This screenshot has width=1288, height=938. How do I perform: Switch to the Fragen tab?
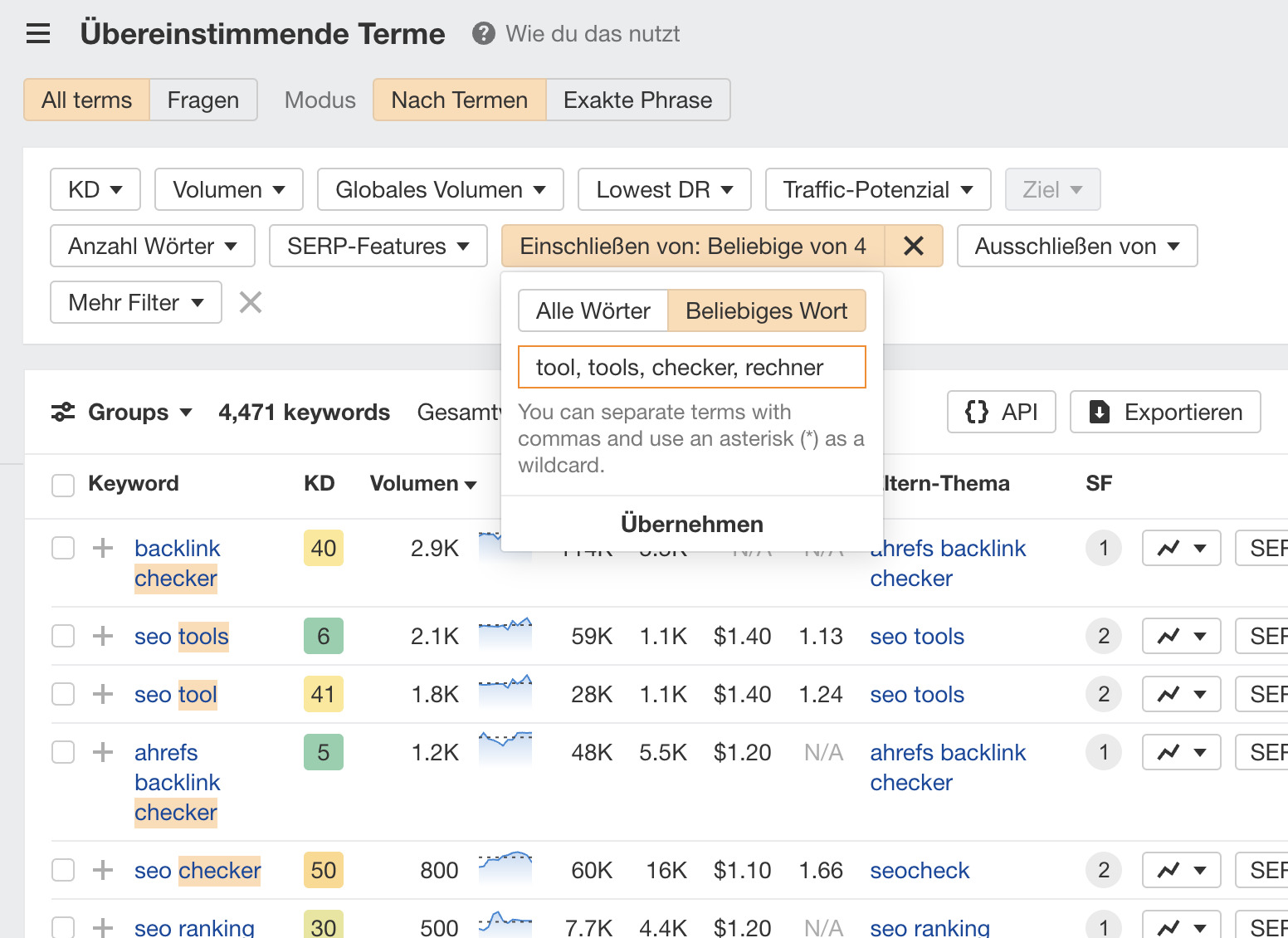[x=202, y=100]
